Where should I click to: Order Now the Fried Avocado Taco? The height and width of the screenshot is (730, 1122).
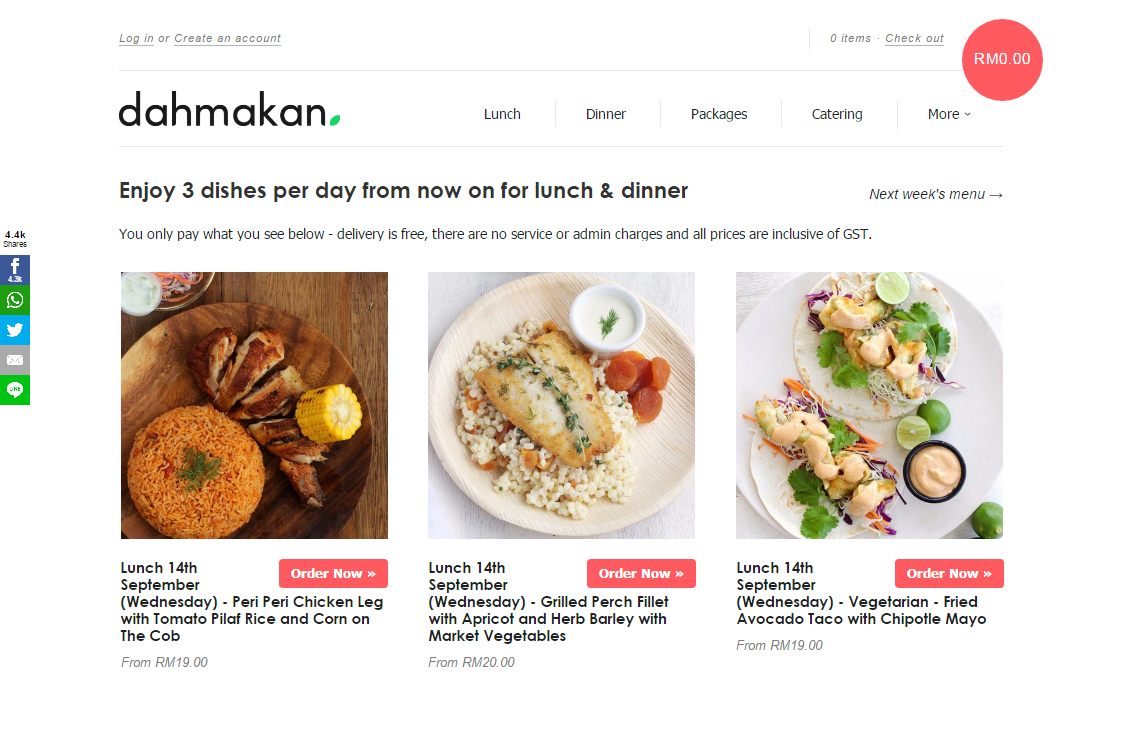point(949,573)
